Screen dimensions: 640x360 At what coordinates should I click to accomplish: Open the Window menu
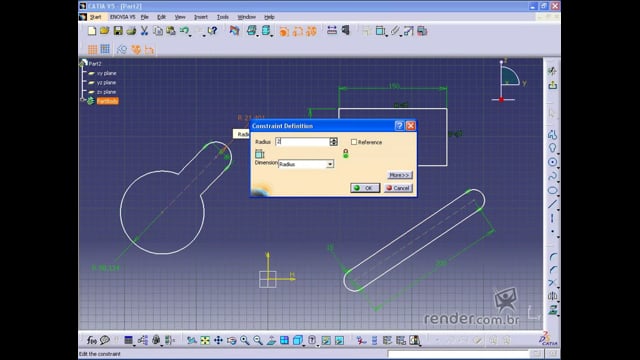pyautogui.click(x=247, y=17)
